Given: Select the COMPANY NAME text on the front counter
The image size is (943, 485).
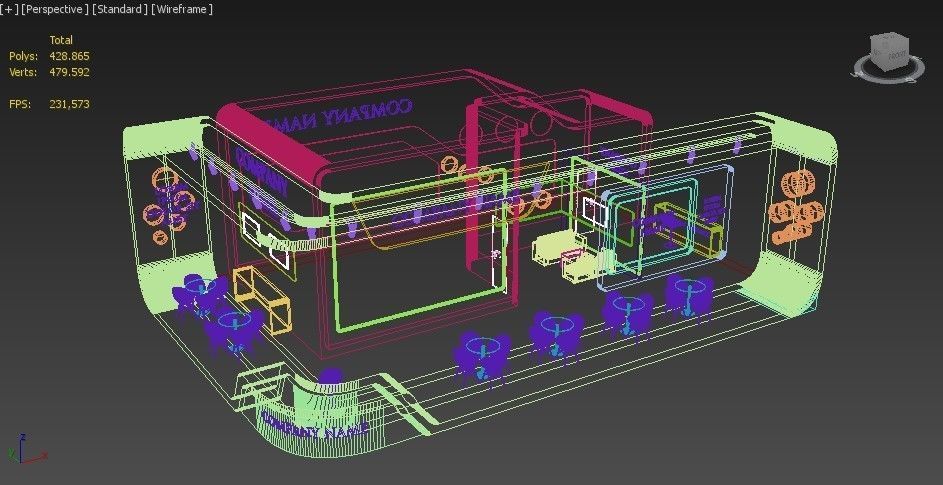Looking at the screenshot, I should pyautogui.click(x=314, y=425).
